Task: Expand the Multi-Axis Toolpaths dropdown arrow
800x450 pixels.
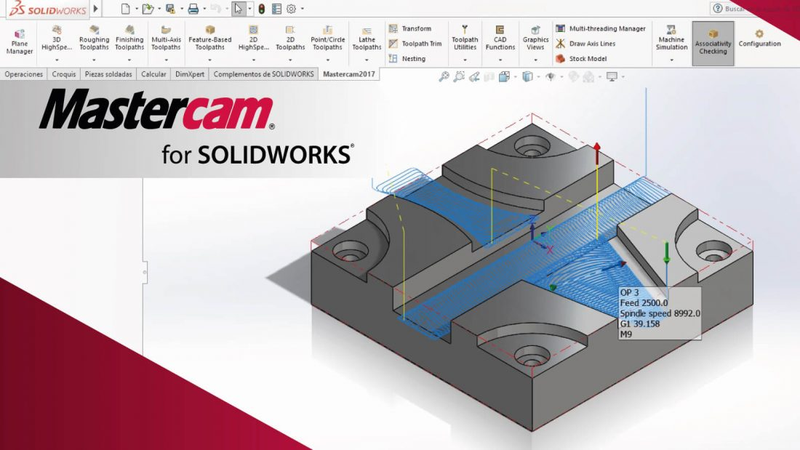Action: click(166, 60)
